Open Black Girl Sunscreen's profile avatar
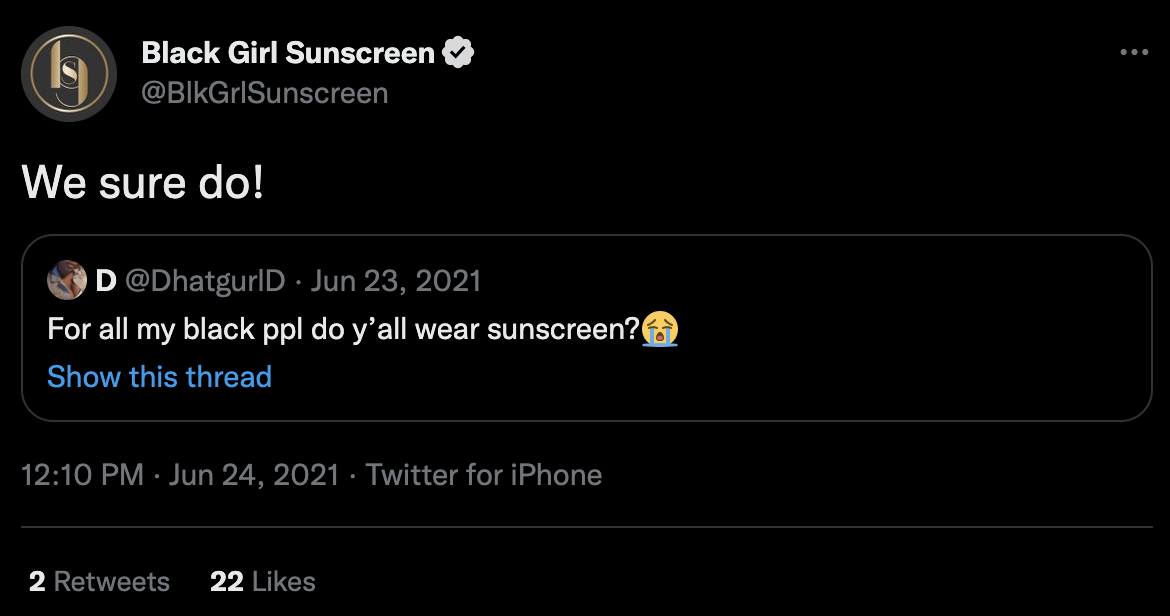Viewport: 1170px width, 616px height. [x=69, y=74]
